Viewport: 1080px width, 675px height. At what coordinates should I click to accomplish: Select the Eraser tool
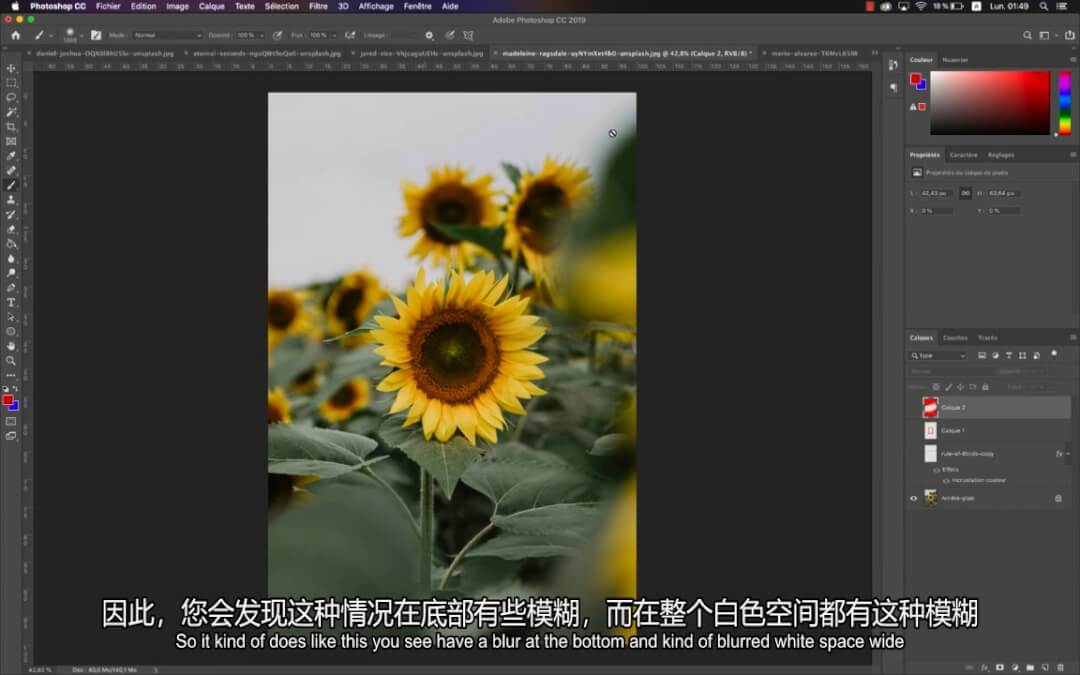click(11, 229)
